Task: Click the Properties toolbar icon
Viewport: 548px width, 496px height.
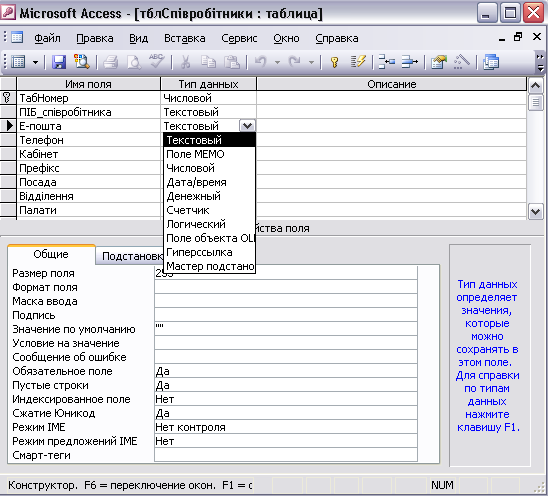Action: [x=439, y=63]
